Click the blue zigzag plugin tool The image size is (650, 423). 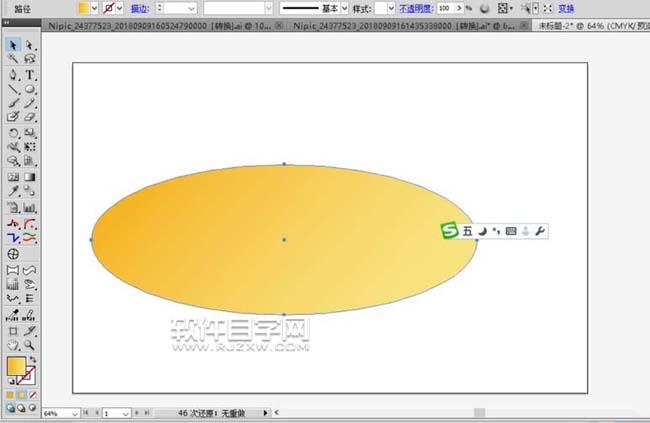13,238
